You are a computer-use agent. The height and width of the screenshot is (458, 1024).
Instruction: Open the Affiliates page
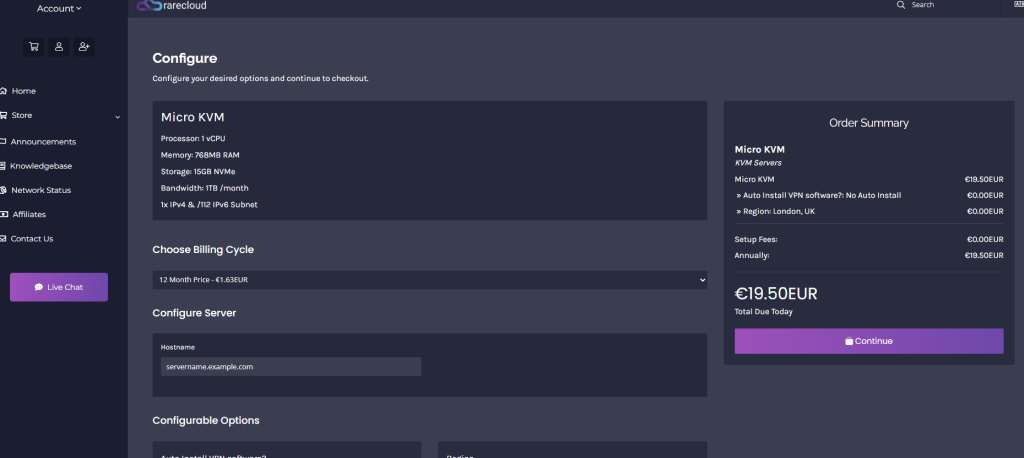click(x=29, y=214)
